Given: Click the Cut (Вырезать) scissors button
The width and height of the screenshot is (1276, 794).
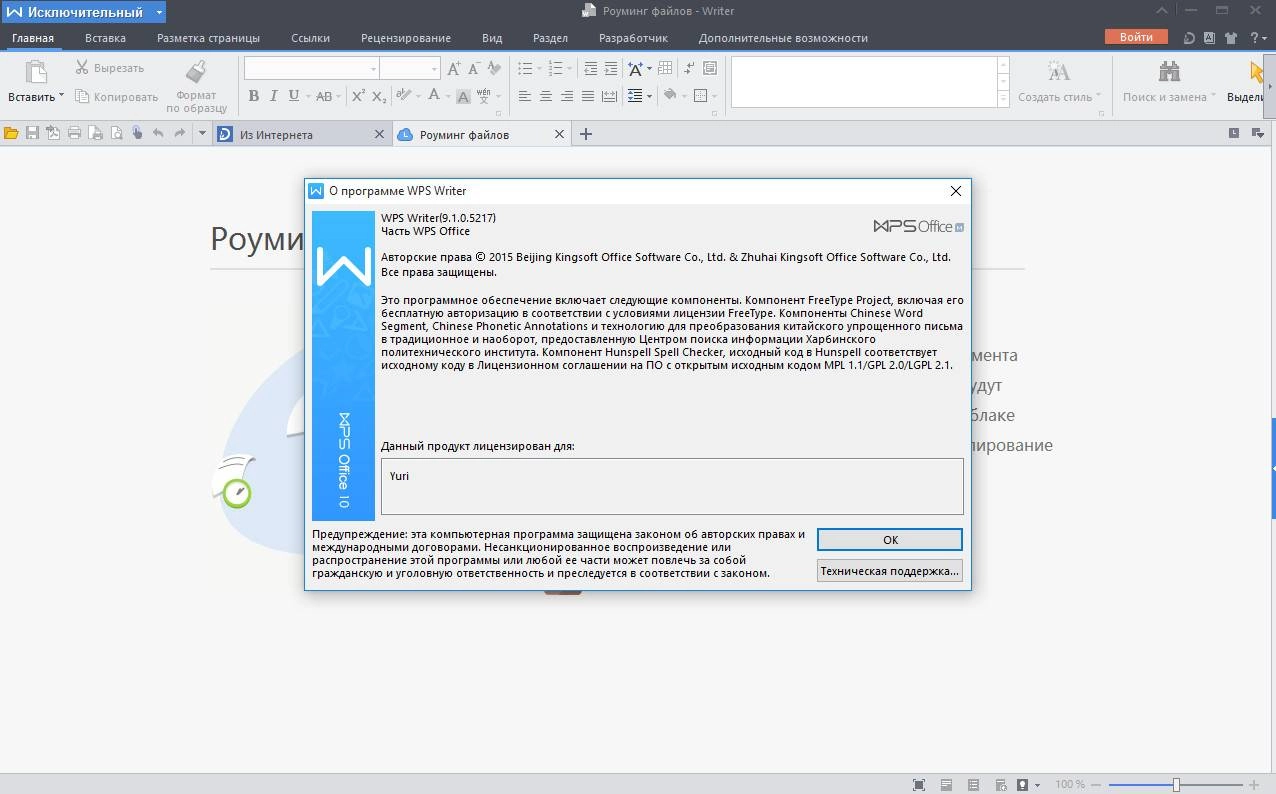Looking at the screenshot, I should [x=110, y=68].
